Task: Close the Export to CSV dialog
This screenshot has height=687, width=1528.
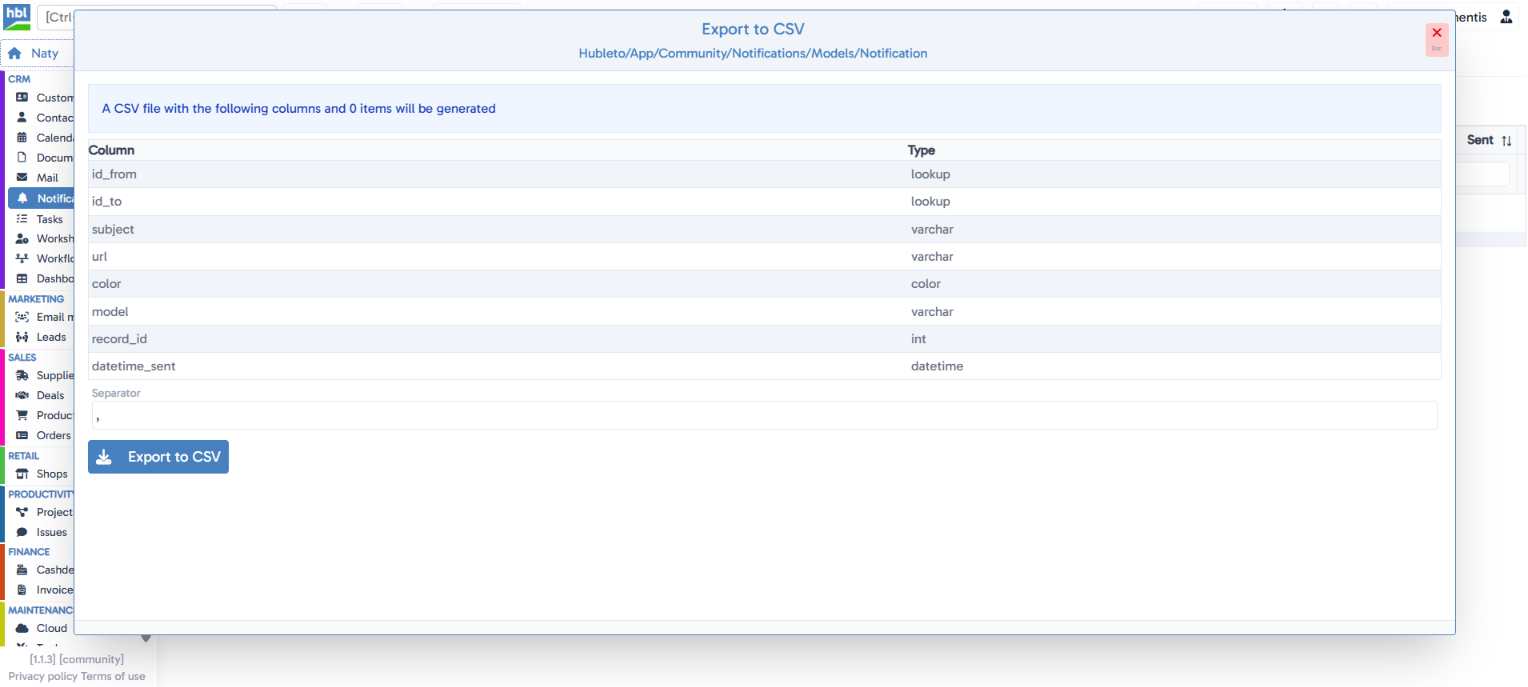Action: coord(1437,38)
